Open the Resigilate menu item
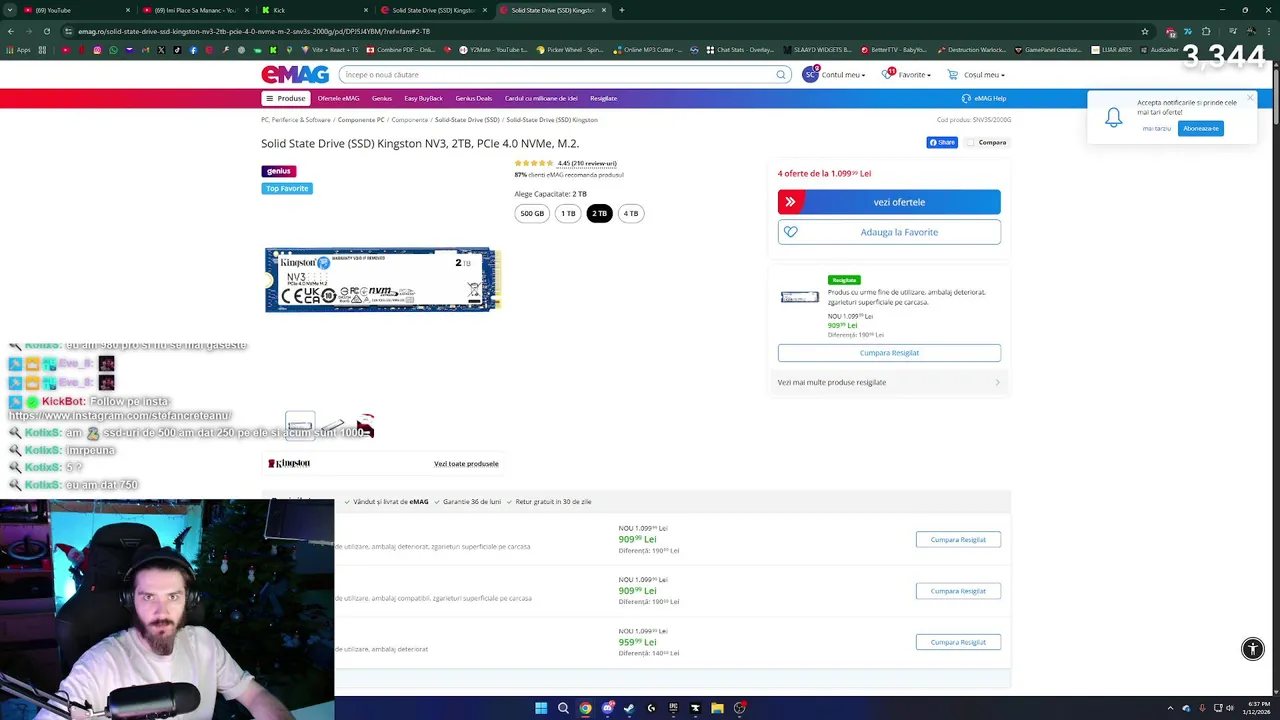The image size is (1280, 720). click(603, 99)
